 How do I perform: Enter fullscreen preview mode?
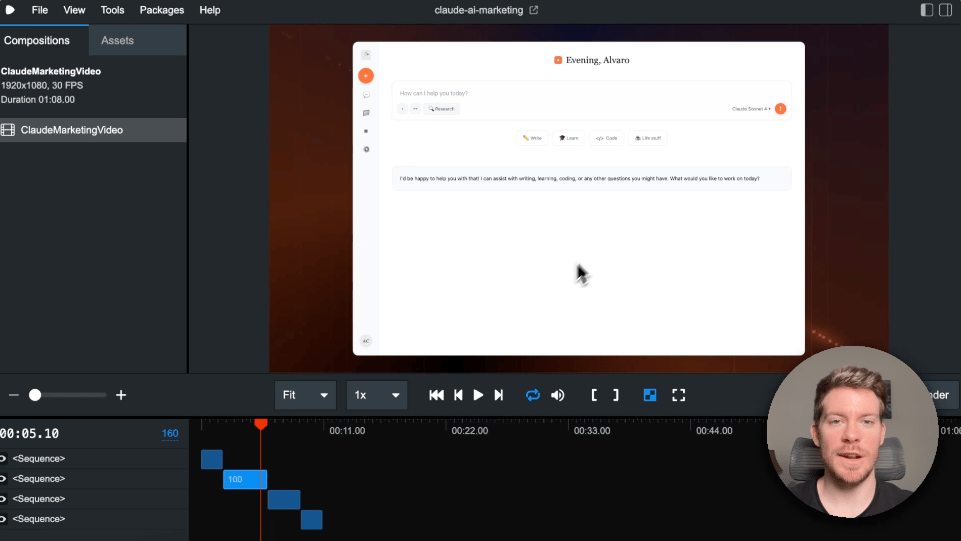click(x=678, y=395)
